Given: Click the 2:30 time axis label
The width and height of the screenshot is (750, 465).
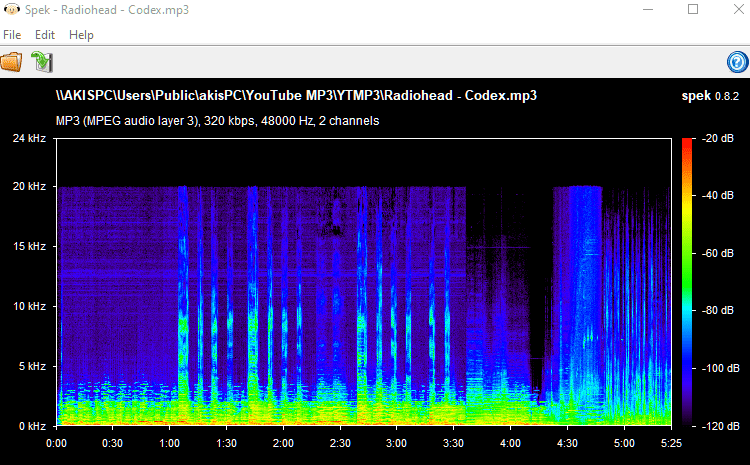Looking at the screenshot, I should pyautogui.click(x=340, y=443).
